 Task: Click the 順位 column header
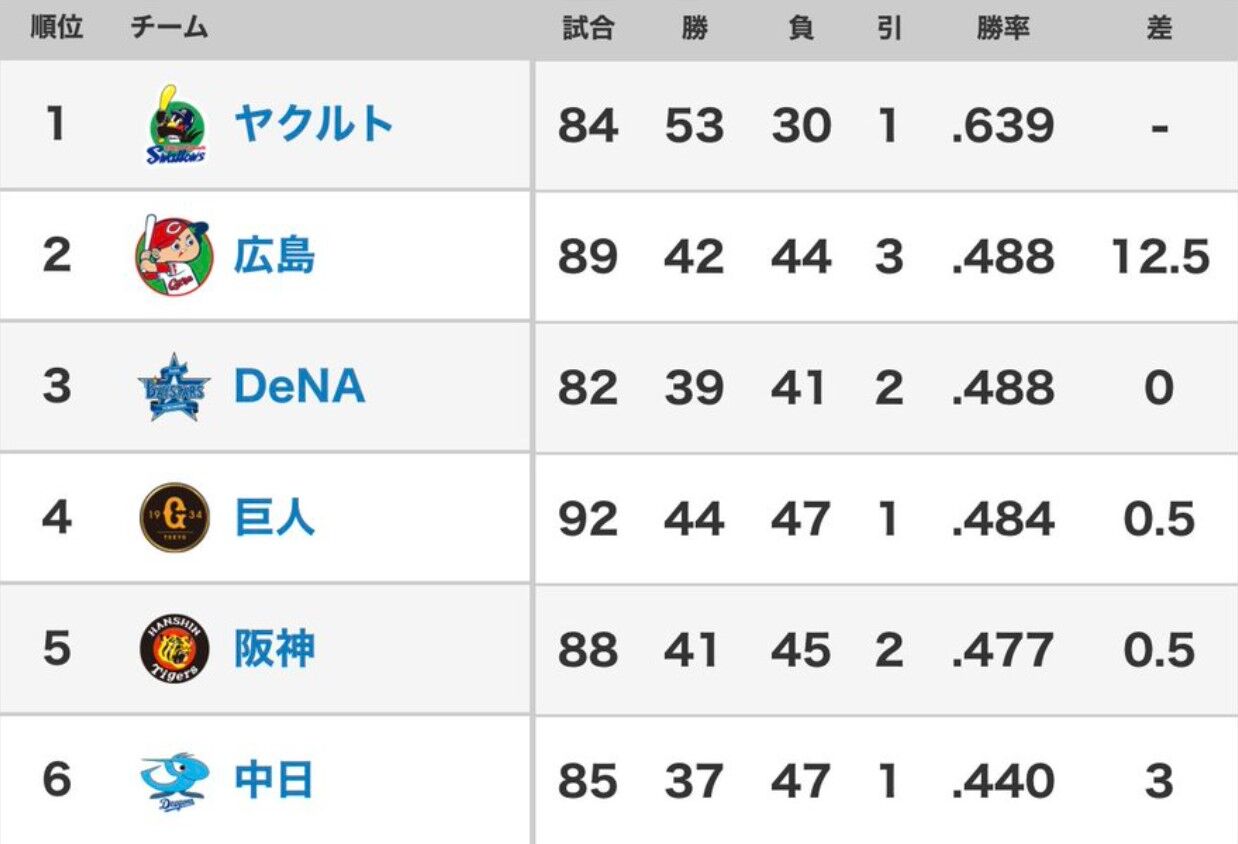point(57,28)
